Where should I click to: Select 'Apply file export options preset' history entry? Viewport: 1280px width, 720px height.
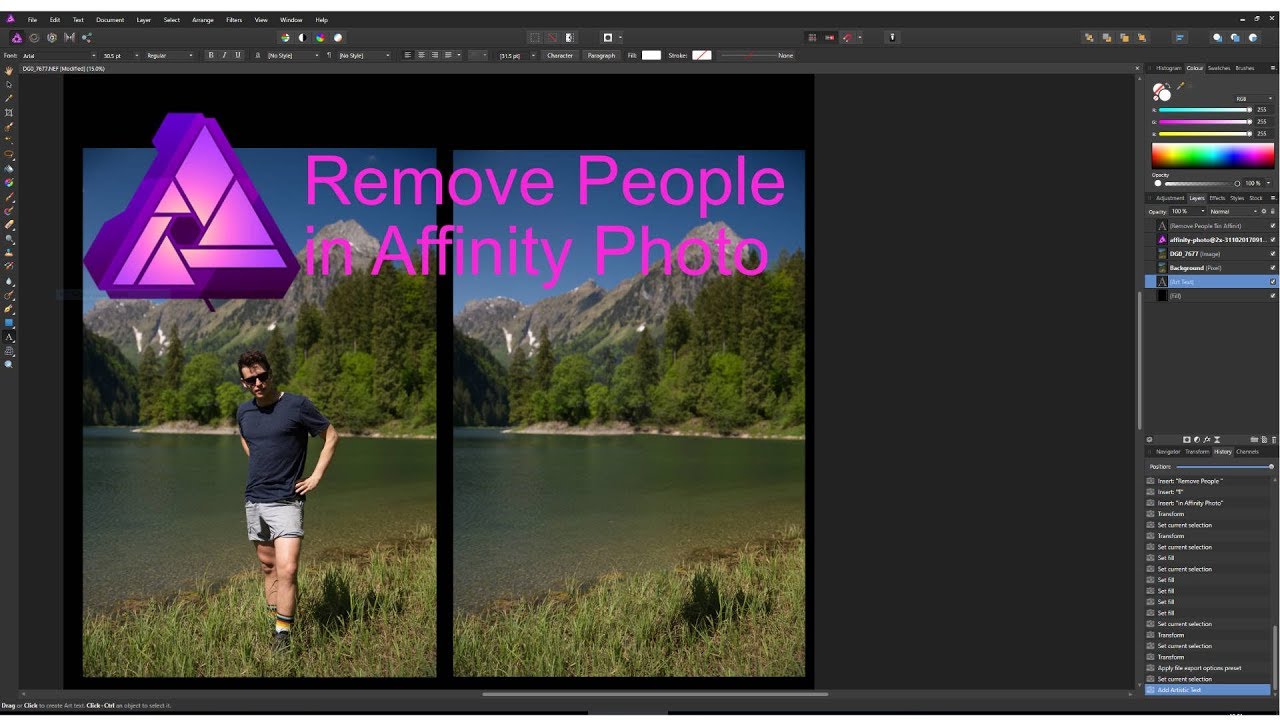[1208, 668]
